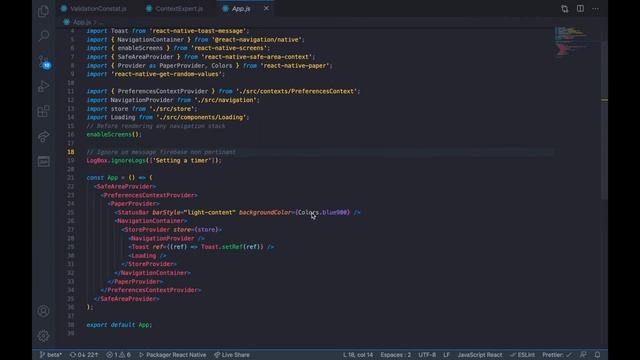Viewport: 640px width, 360px height.
Task: Click App.js in the breadcrumb bar
Action: point(82,22)
